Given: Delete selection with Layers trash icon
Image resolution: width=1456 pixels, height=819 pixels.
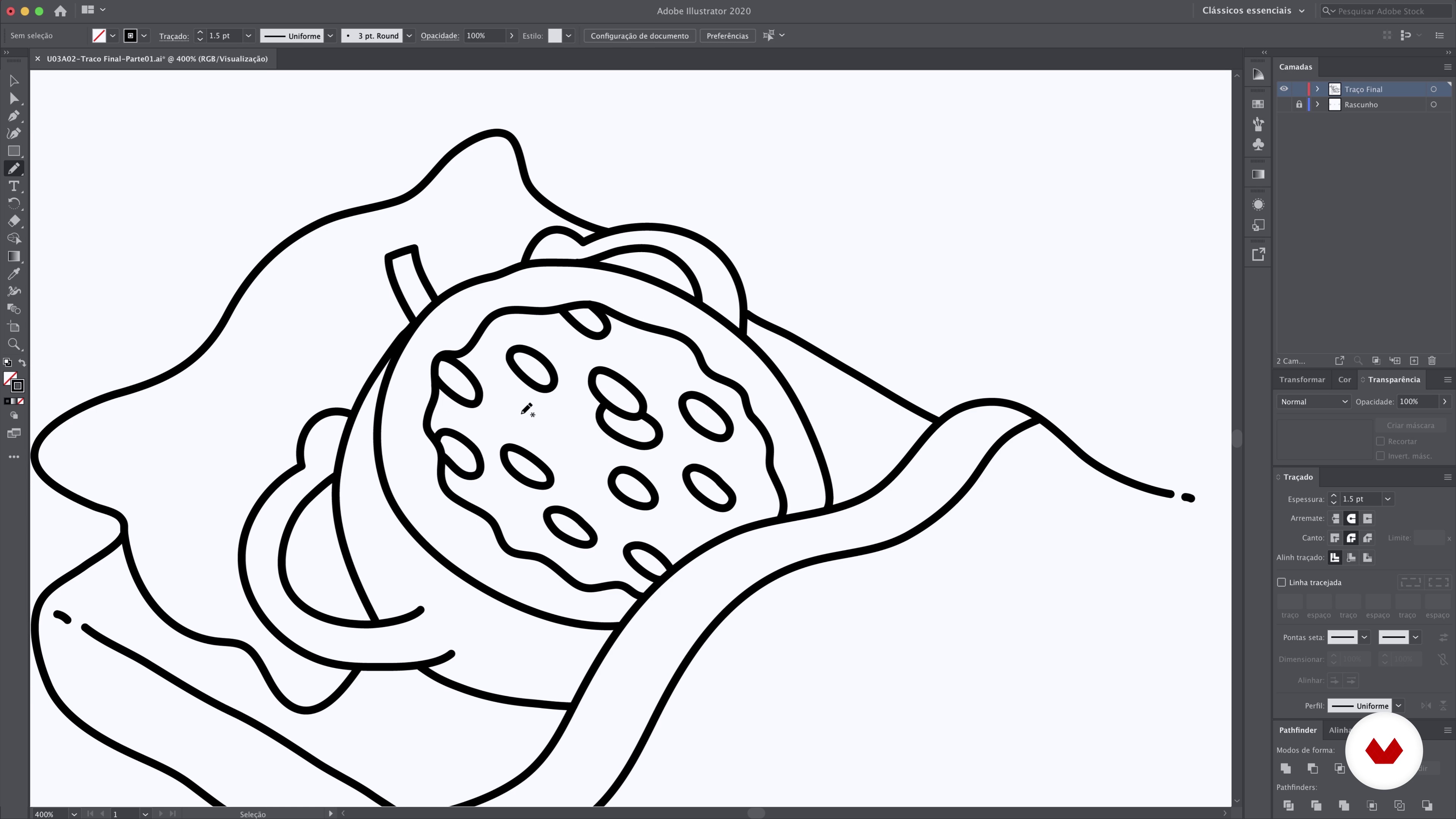Looking at the screenshot, I should 1432,361.
